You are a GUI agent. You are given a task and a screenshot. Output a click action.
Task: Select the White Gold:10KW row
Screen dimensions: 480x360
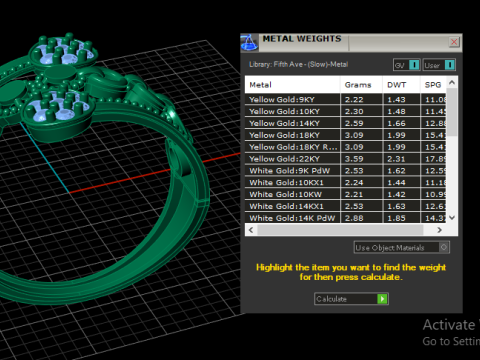345,194
